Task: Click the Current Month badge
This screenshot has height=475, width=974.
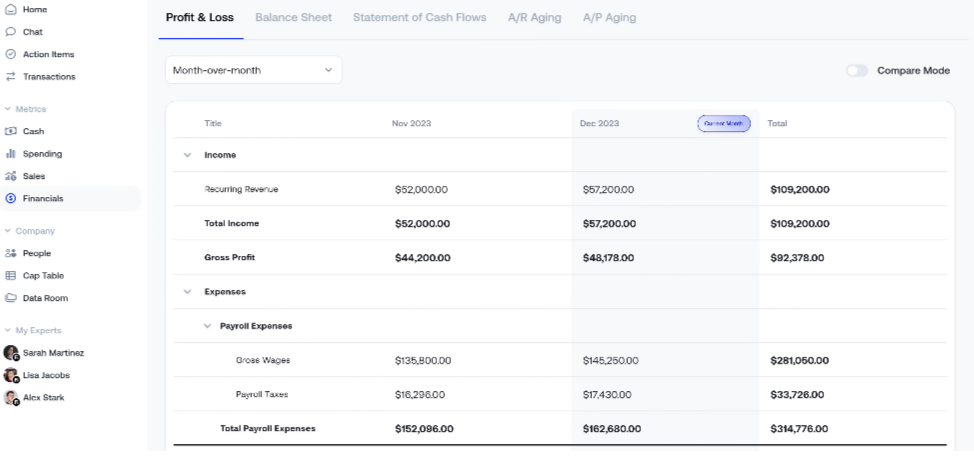Action: point(723,123)
